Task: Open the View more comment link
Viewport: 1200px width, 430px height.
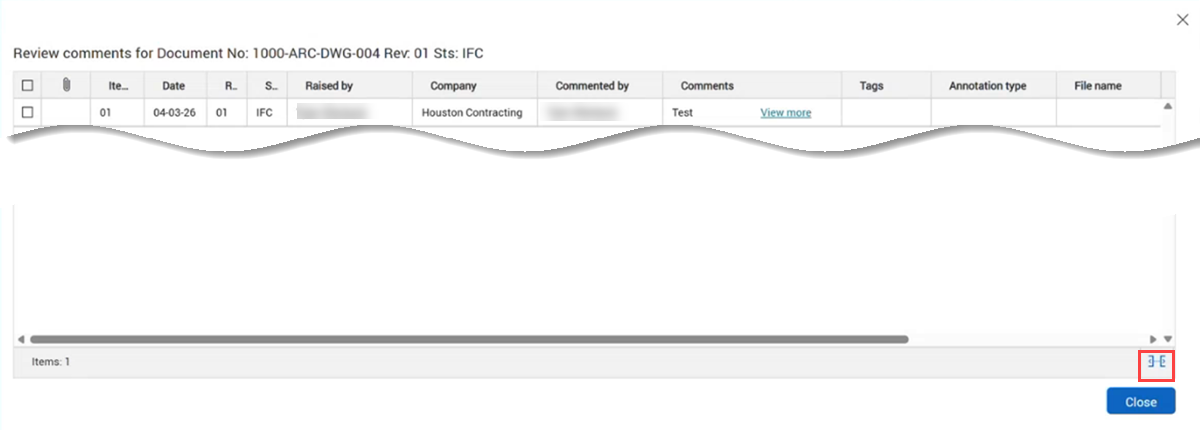Action: 785,113
